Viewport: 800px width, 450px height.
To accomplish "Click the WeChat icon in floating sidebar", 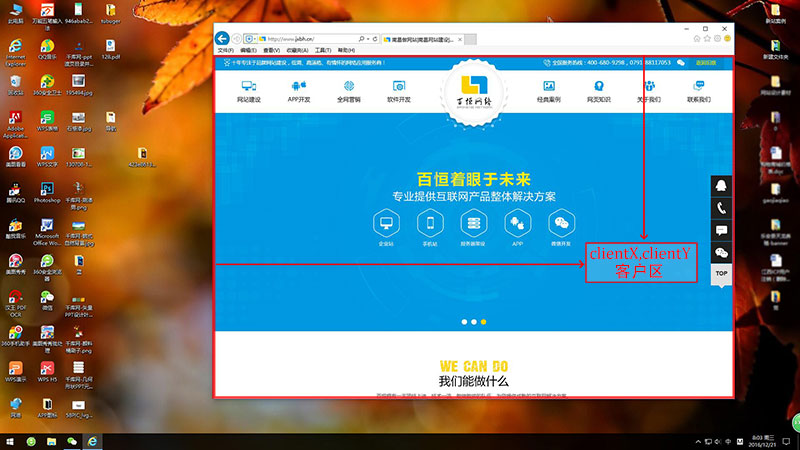I will 721,252.
